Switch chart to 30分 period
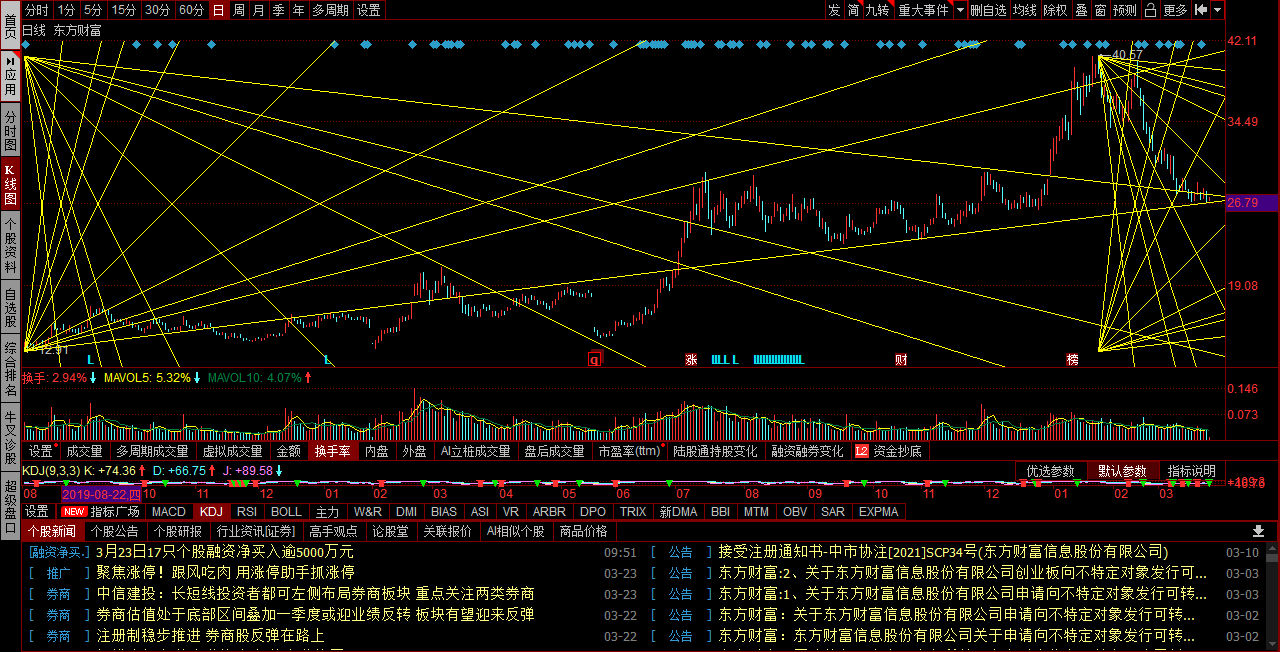The width and height of the screenshot is (1280, 652). point(157,10)
